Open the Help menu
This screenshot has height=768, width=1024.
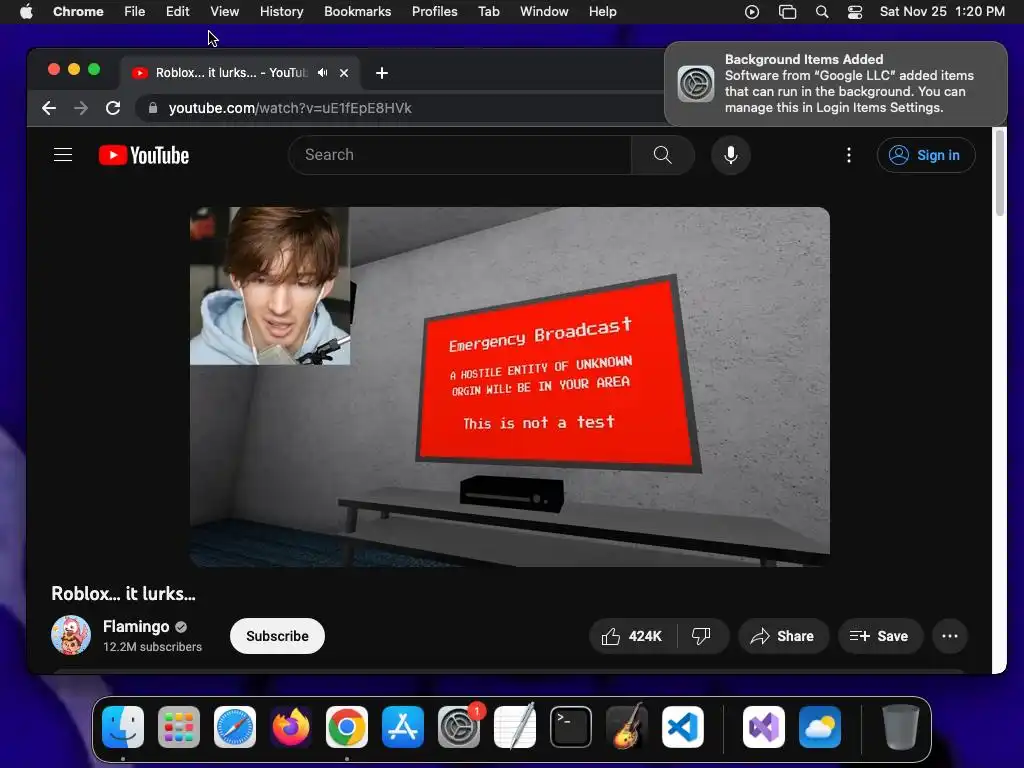point(602,12)
